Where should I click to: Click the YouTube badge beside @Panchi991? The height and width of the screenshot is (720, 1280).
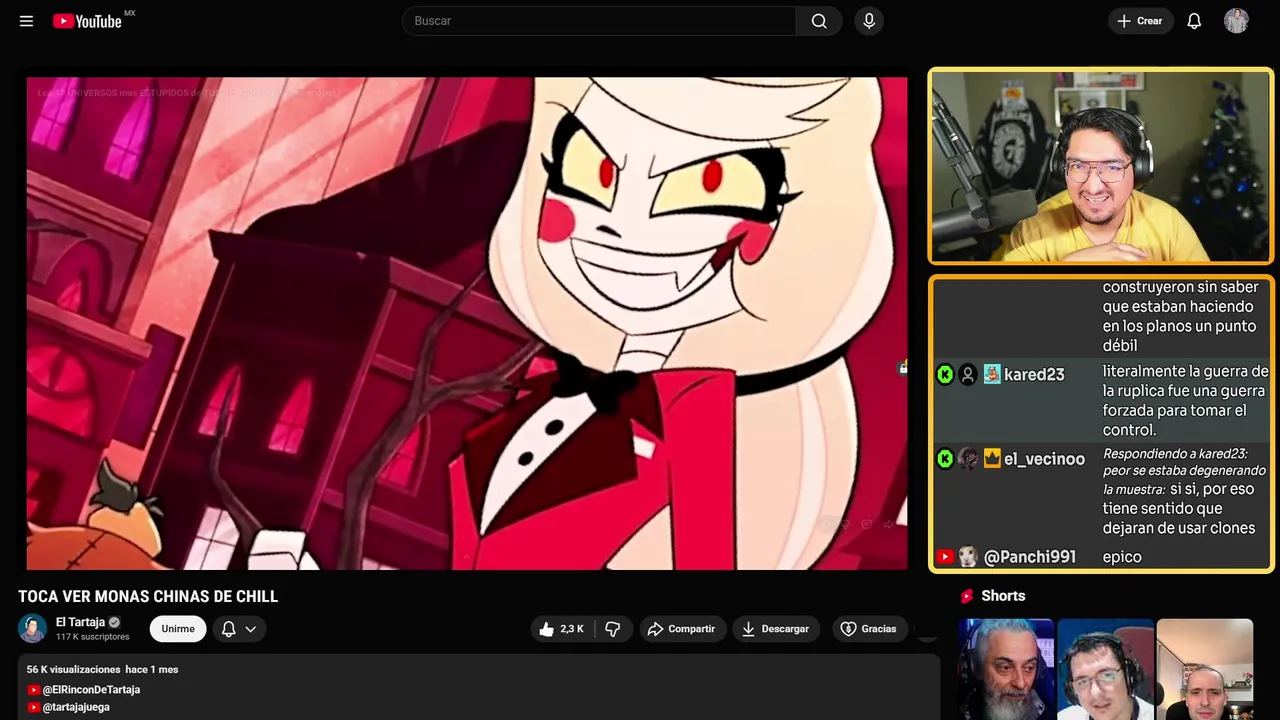click(x=945, y=557)
